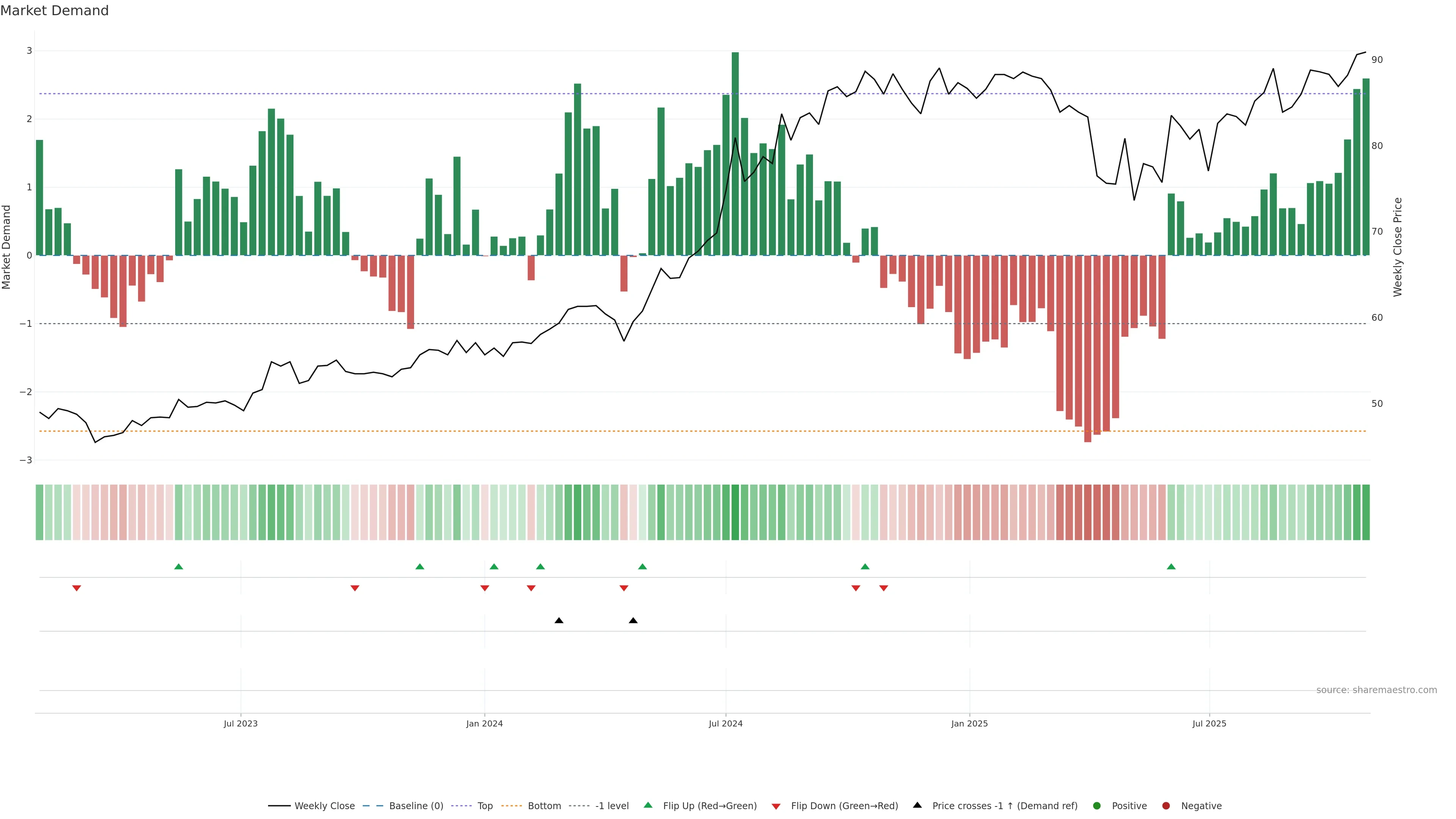Screen dimensions: 1456x819
Task: Click the leftmost green flip-up marker
Action: pyautogui.click(x=179, y=567)
